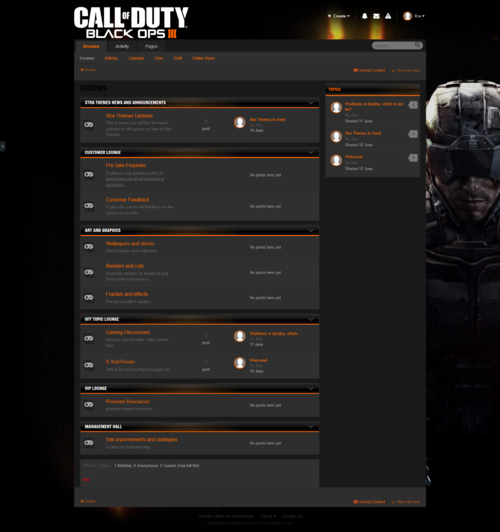Click the Contact Us footer link
Screen dimensions: 500x532
292,516
